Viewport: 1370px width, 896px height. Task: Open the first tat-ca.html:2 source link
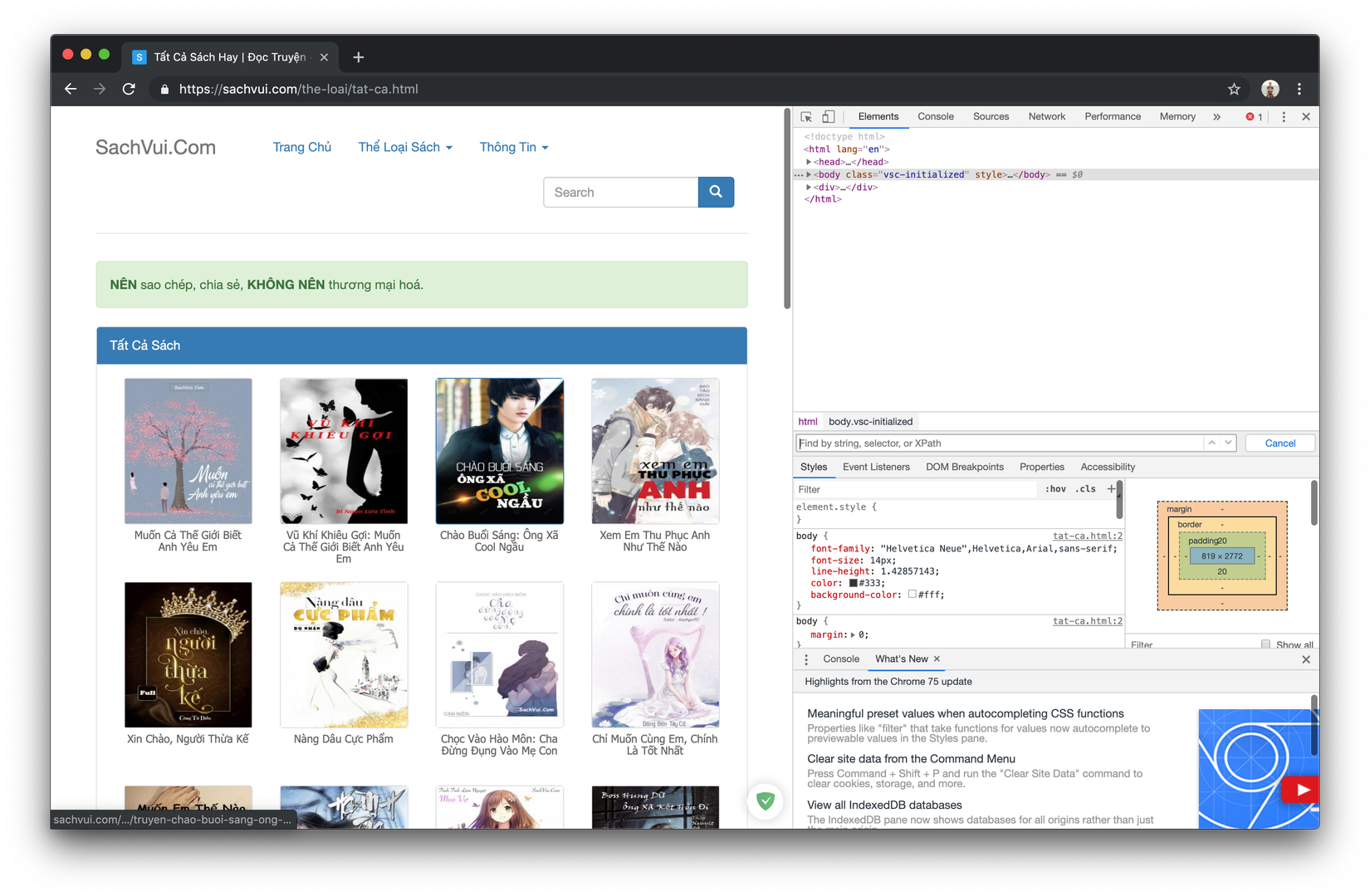coord(1088,536)
